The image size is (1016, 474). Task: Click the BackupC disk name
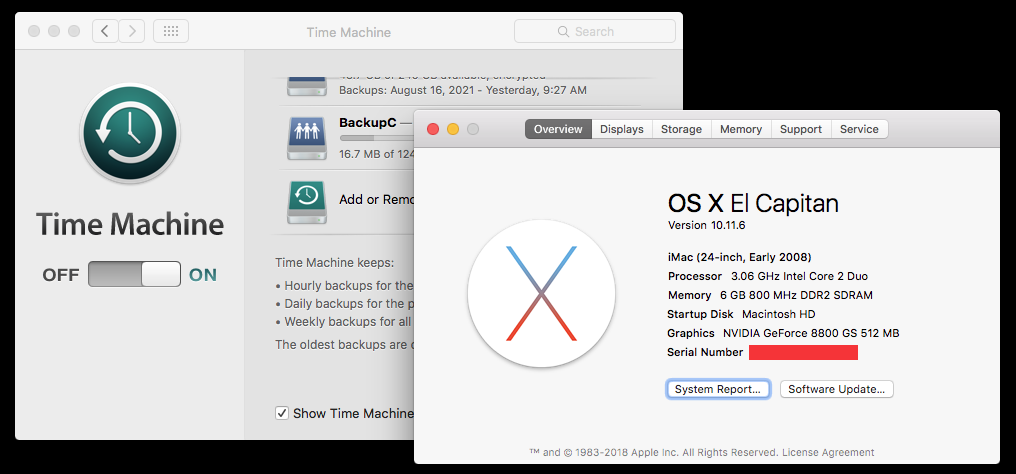pyautogui.click(x=367, y=122)
